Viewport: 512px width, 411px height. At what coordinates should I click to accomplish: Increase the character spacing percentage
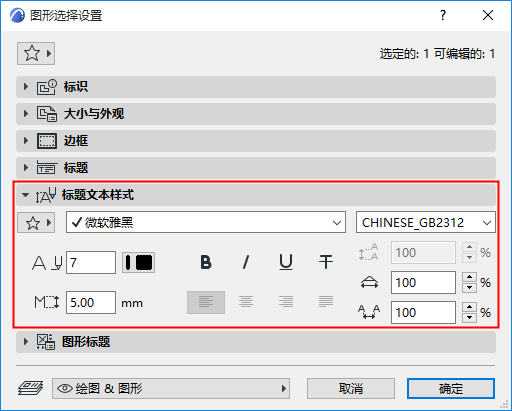[470, 307]
